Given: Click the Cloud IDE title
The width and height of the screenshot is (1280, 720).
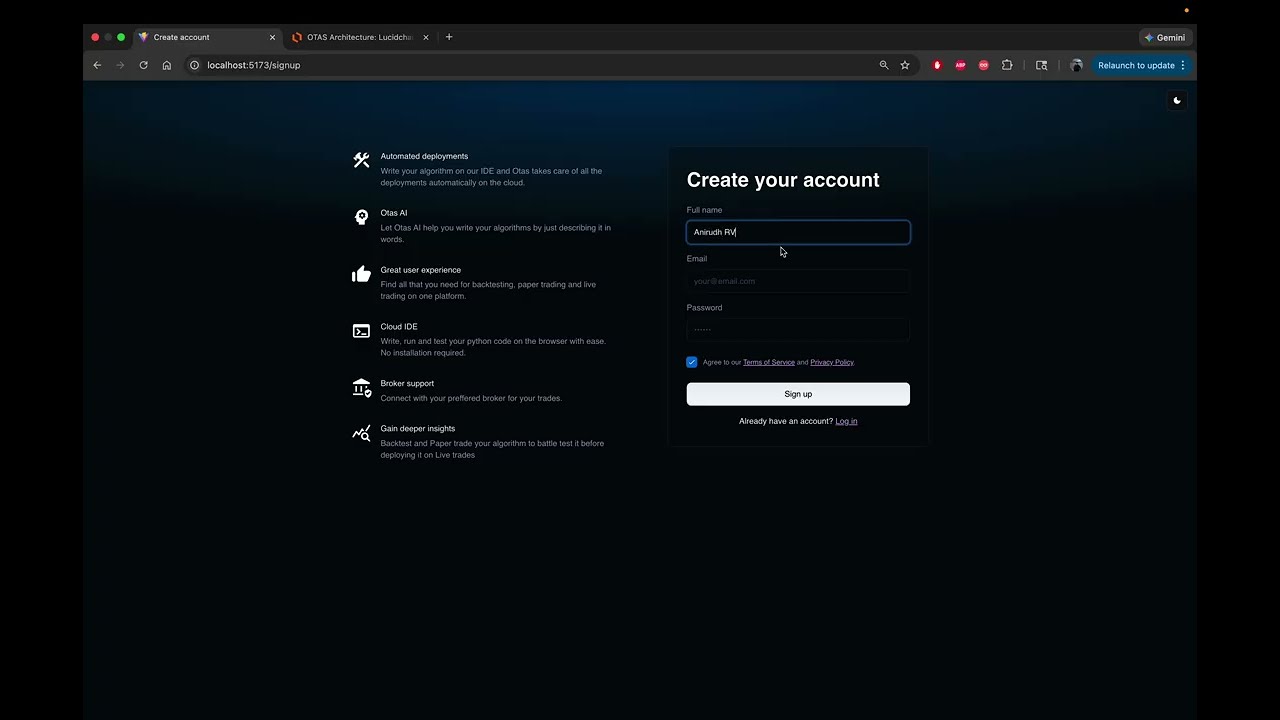Looking at the screenshot, I should [399, 327].
